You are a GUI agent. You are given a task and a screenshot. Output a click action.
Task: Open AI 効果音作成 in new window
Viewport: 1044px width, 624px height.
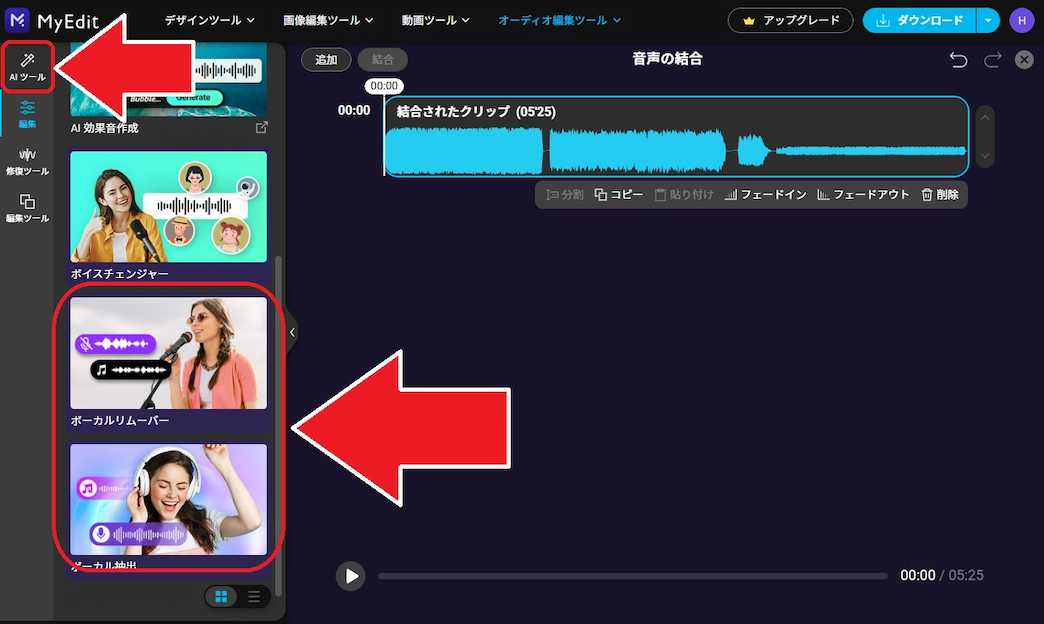point(262,127)
